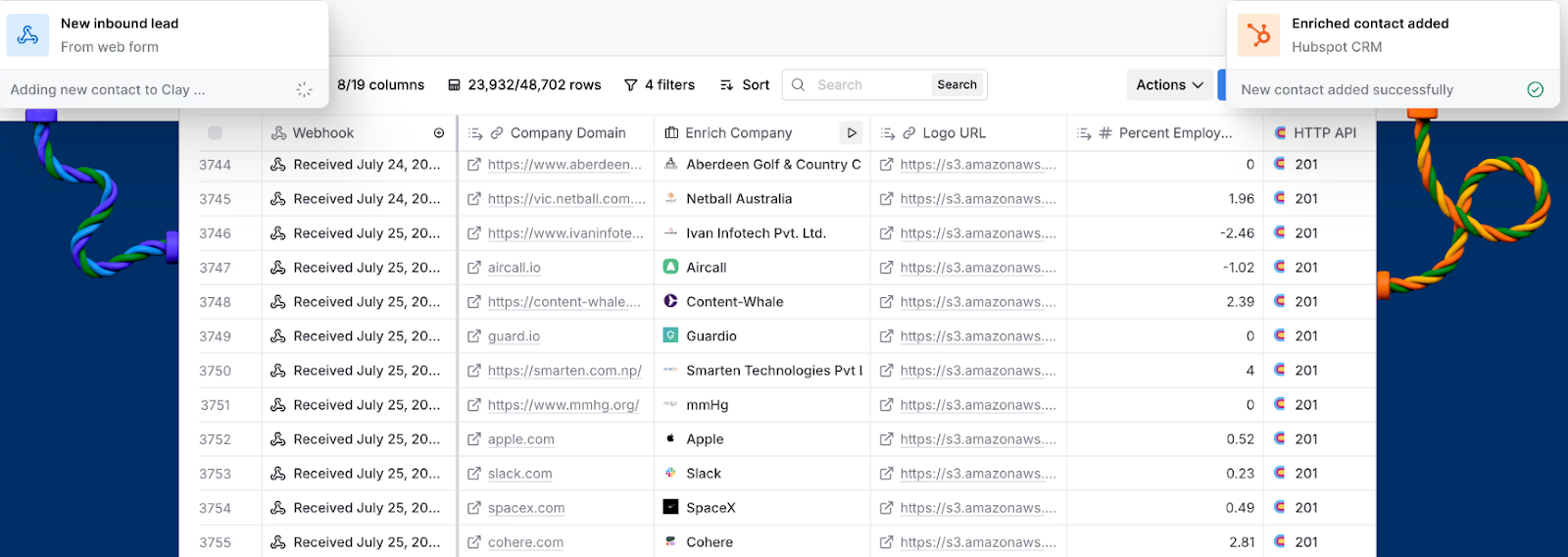Open Logo URL link in Cohere row
Image resolution: width=1568 pixels, height=557 pixels.
click(x=978, y=542)
